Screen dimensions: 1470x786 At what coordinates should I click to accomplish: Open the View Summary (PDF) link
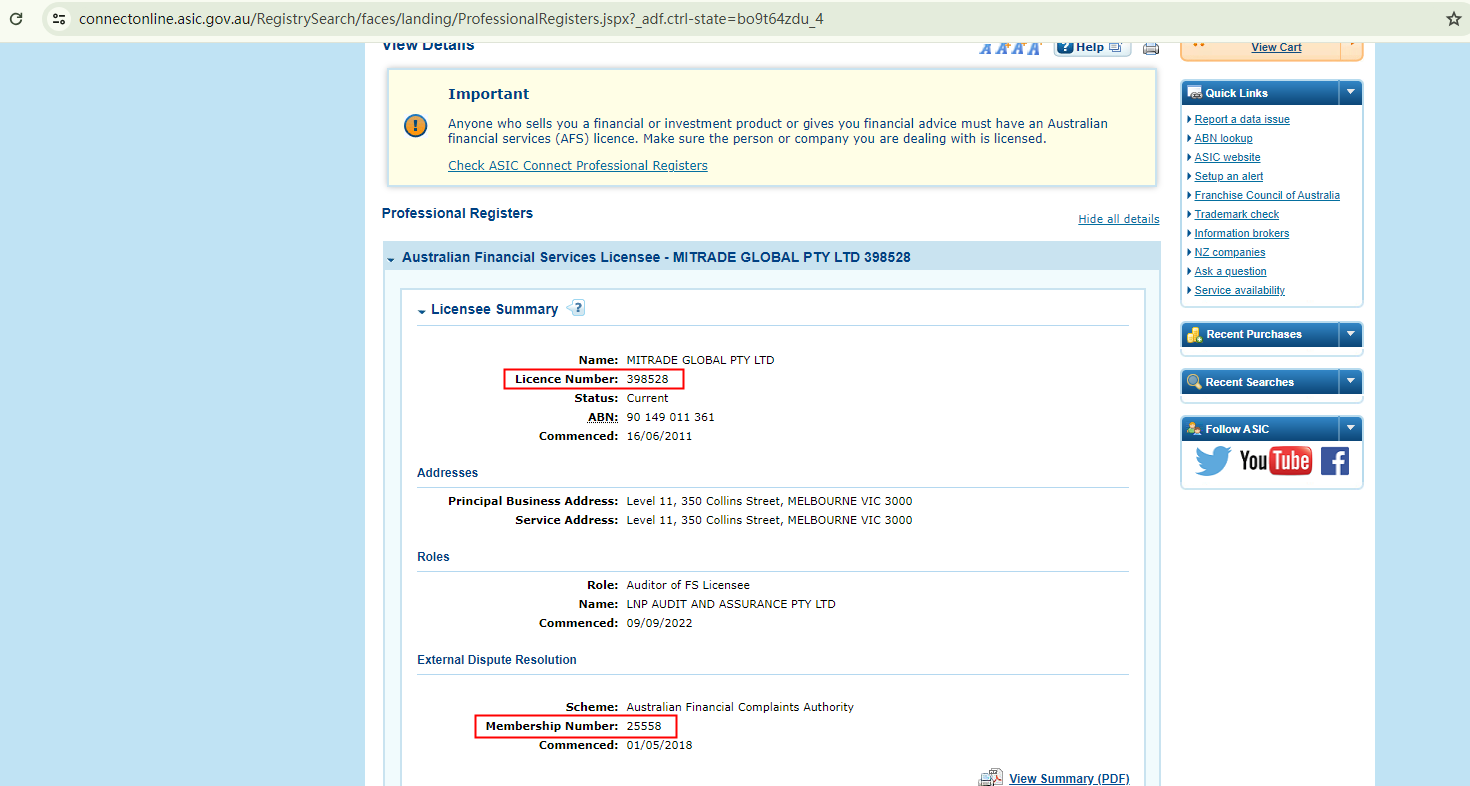[x=1069, y=779]
